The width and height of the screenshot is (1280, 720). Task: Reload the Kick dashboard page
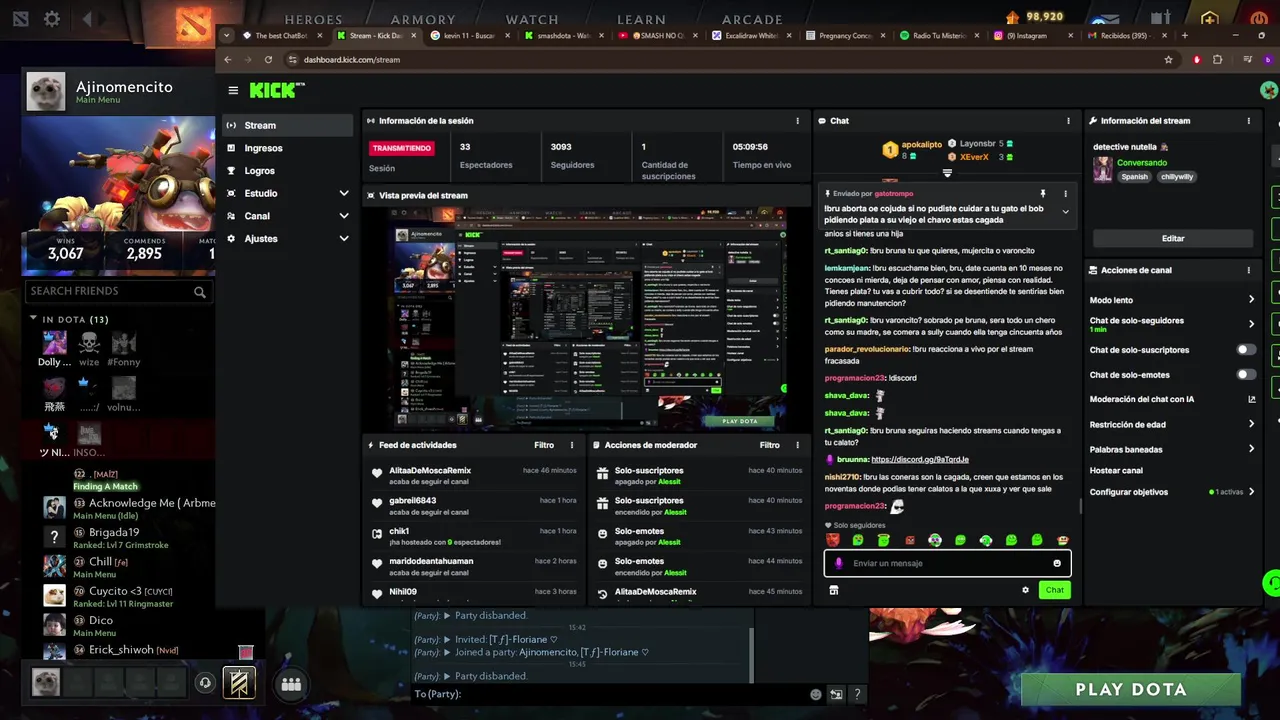(268, 59)
